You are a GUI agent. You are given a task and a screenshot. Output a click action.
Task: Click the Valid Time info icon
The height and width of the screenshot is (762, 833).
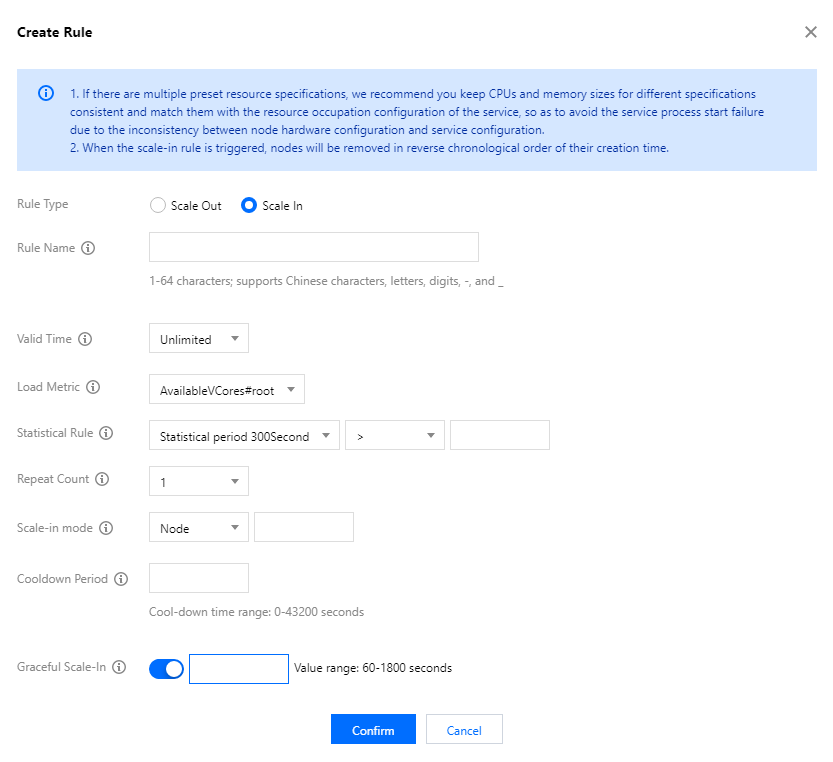pyautogui.click(x=85, y=339)
